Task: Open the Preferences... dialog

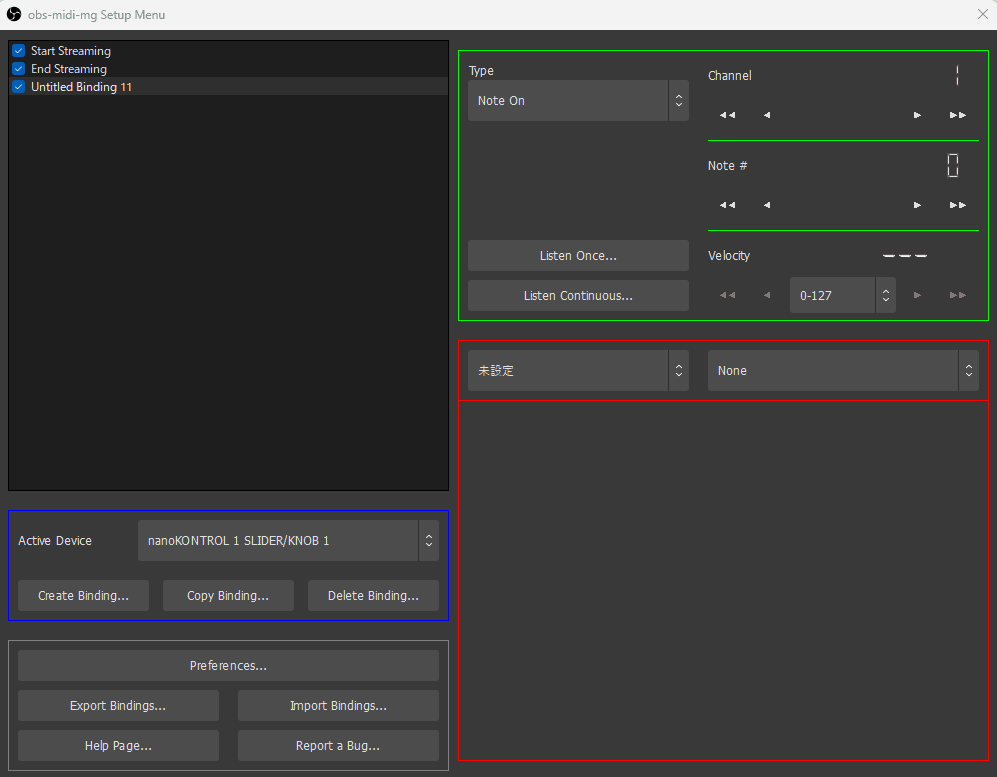Action: [x=228, y=666]
